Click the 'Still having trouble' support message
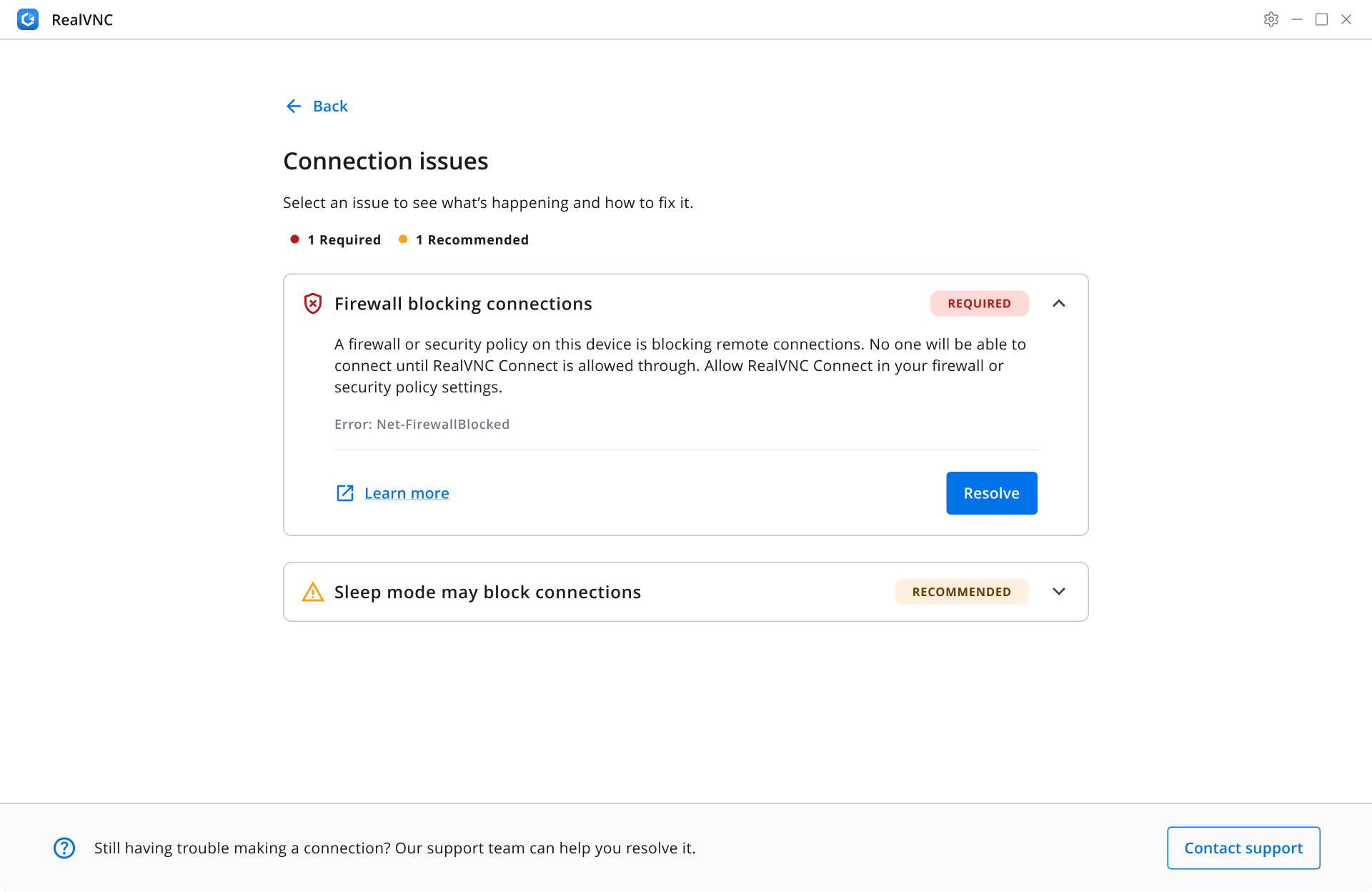This screenshot has width=1372, height=892. (x=395, y=848)
